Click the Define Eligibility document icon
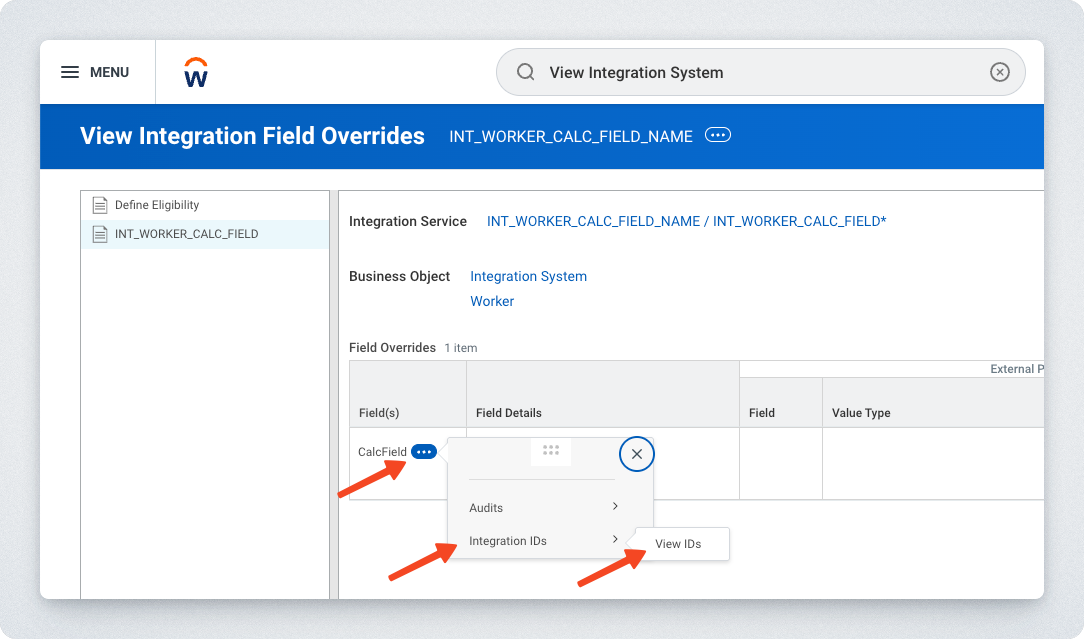The height and width of the screenshot is (639, 1084). pyautogui.click(x=100, y=205)
